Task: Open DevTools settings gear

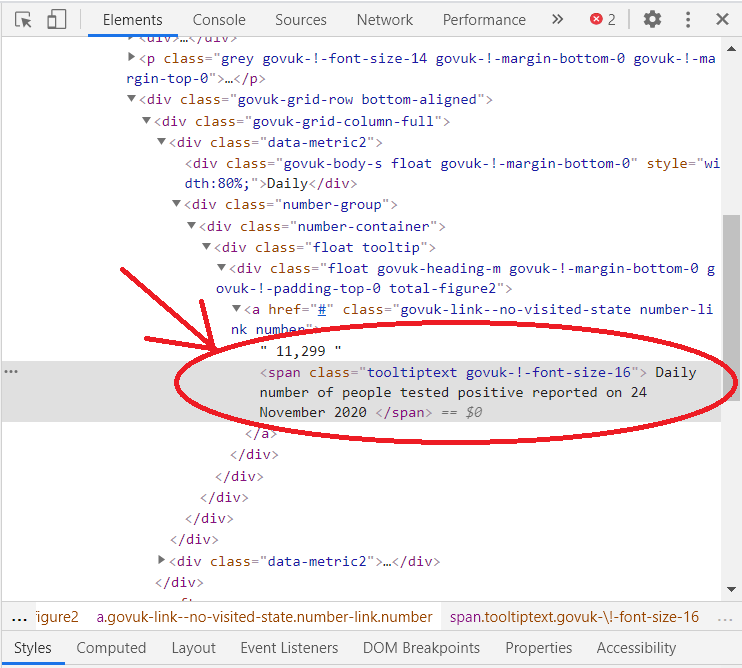Action: [652, 19]
